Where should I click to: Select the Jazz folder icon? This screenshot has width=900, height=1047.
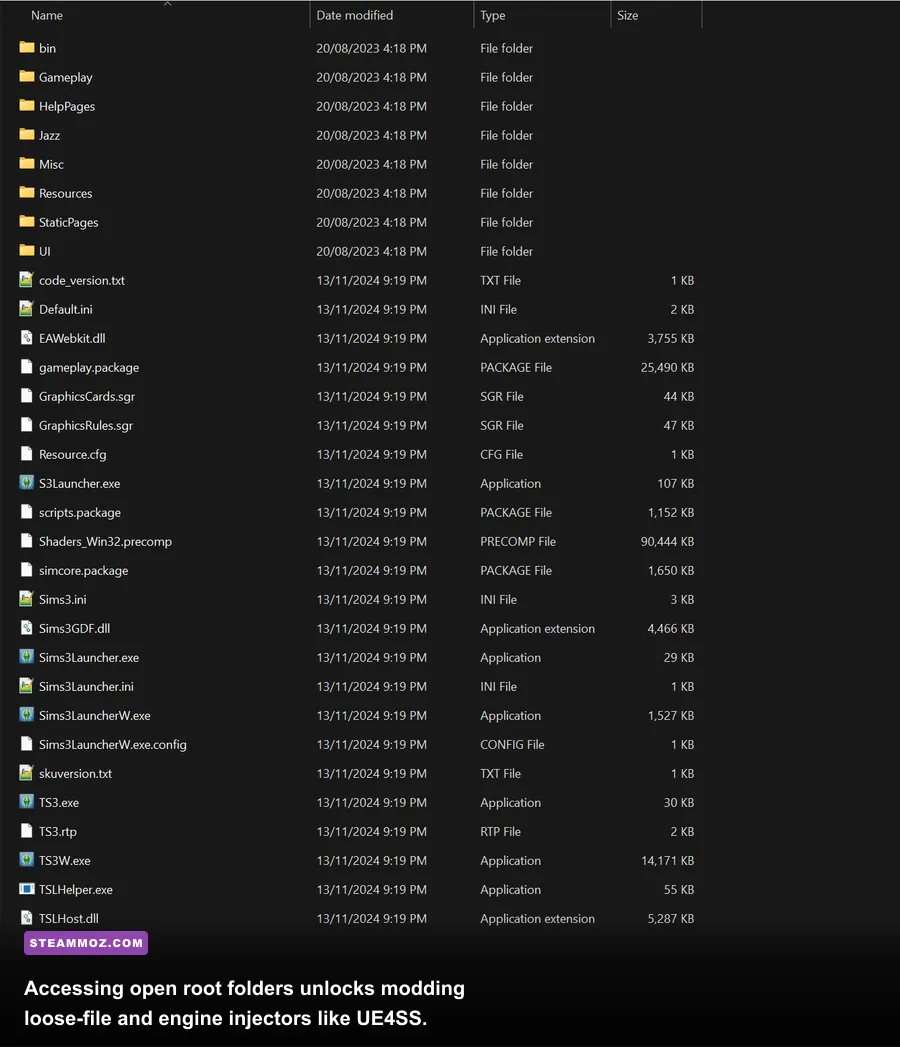click(x=27, y=134)
